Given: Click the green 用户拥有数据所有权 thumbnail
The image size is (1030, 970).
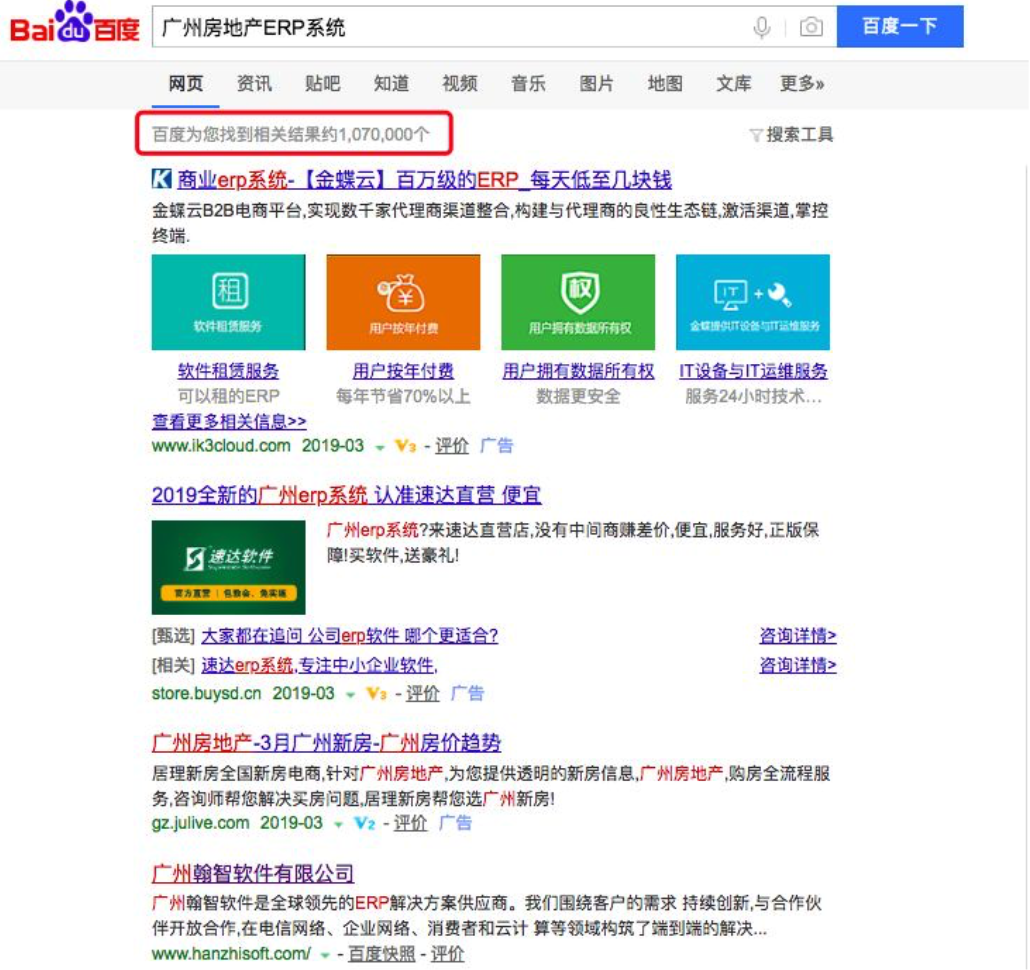Looking at the screenshot, I should (x=578, y=302).
